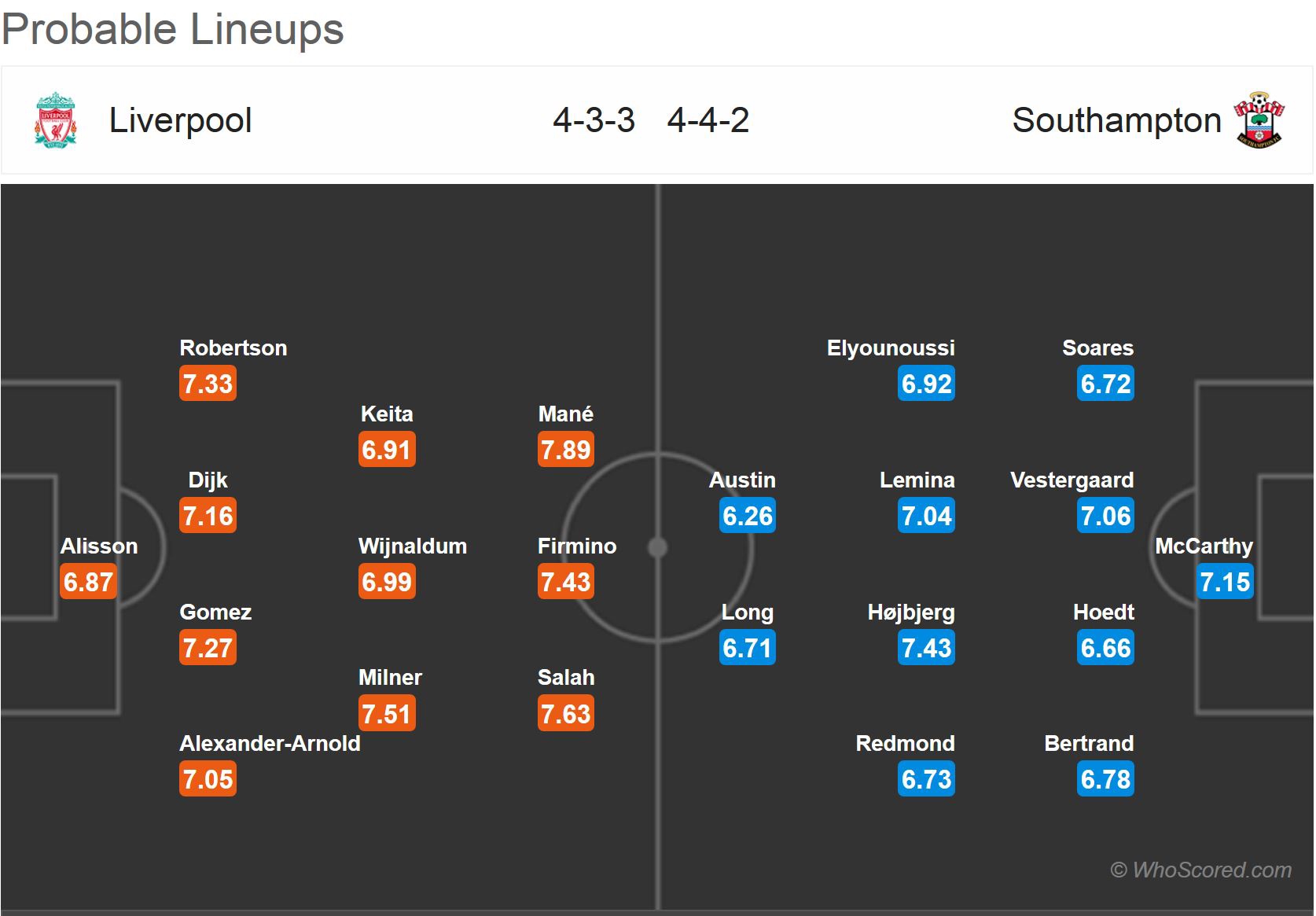Select the Elyounoussi player name
The image size is (1316, 916).
click(890, 348)
